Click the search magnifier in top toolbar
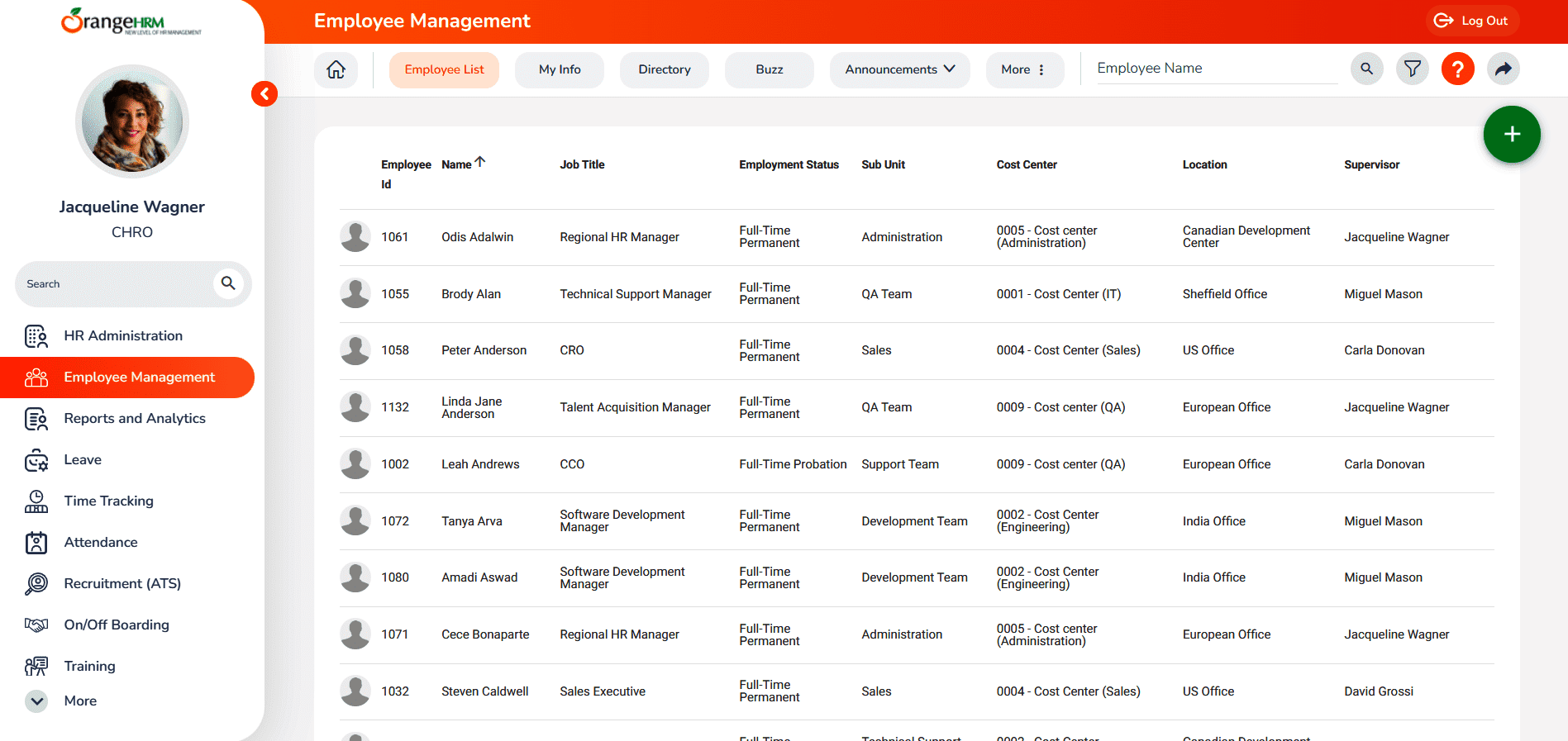Screen dimensions: 1568x741 1366,69
